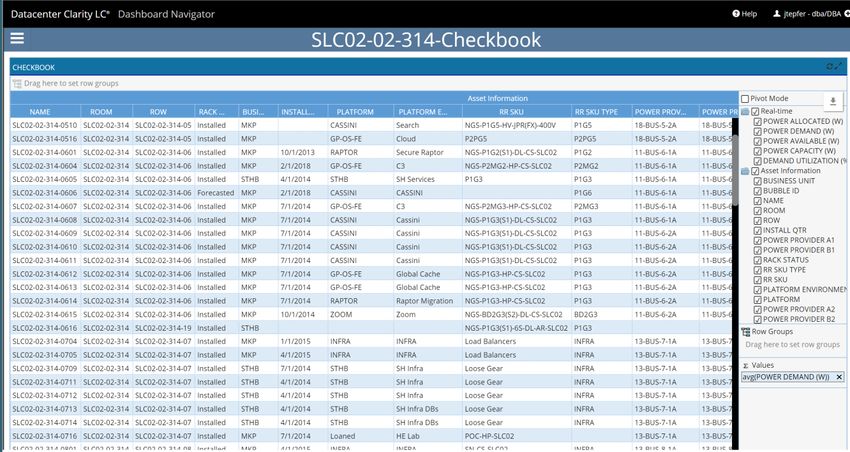Uncheck BUSINESS UNIT column
The width and height of the screenshot is (850, 452).
(x=758, y=181)
